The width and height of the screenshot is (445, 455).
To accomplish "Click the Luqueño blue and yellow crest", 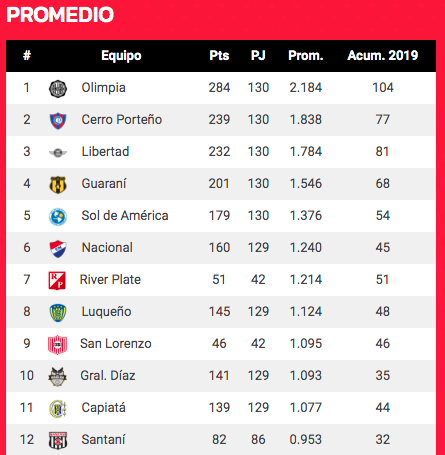I will click(x=58, y=313).
